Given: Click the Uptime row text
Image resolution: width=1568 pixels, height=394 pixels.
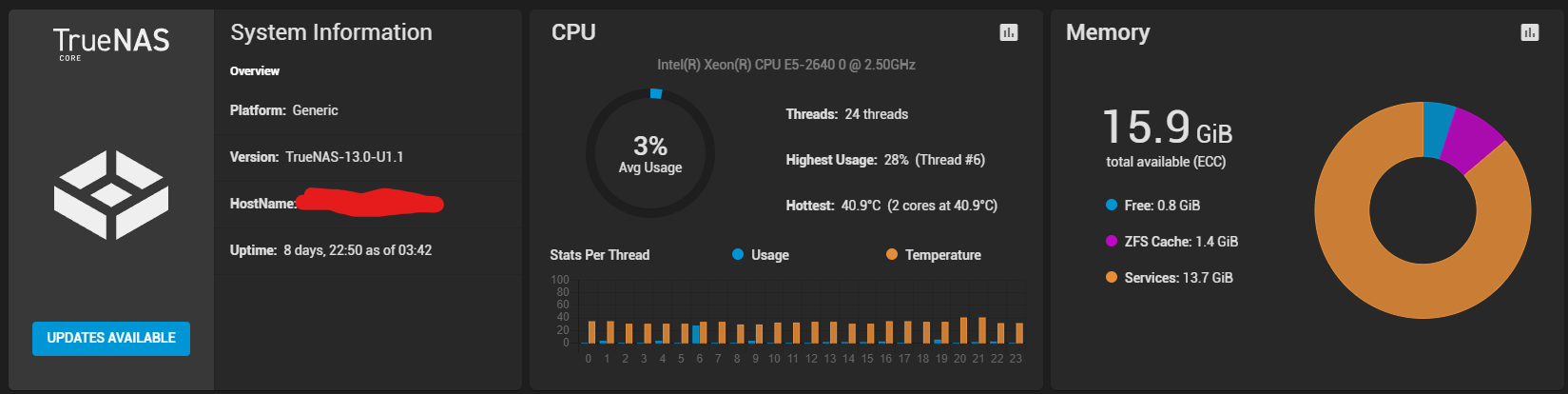Looking at the screenshot, I should tap(331, 250).
